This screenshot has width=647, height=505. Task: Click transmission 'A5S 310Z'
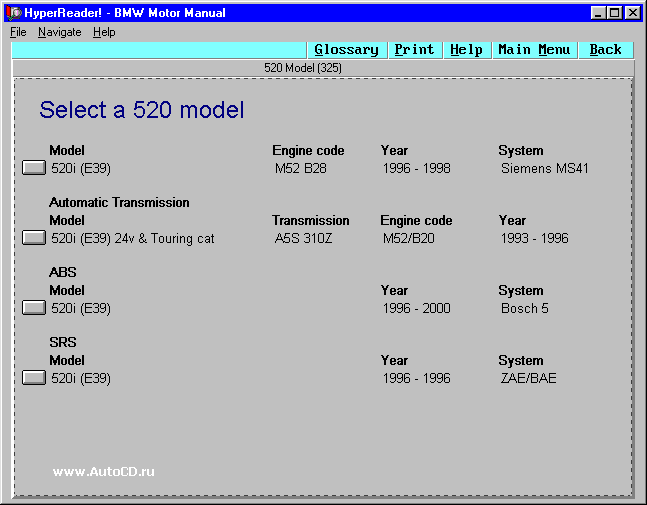coord(303,238)
